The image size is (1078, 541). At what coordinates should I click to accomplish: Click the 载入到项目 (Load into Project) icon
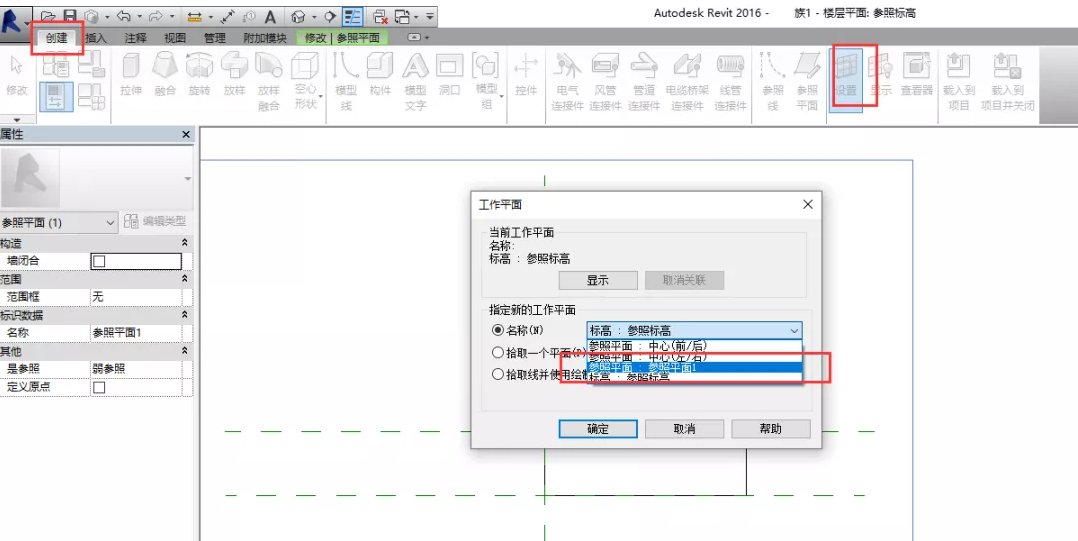click(958, 80)
